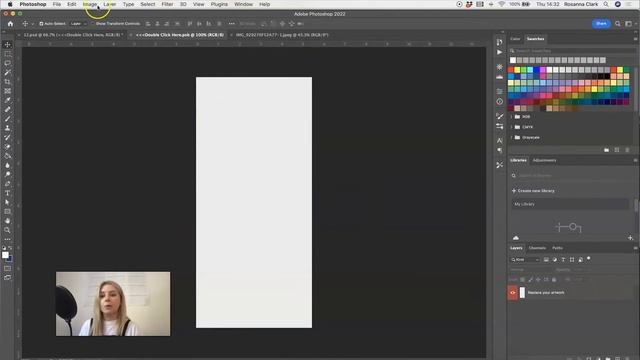Expand the Grayscale swatch folder
This screenshot has width=640, height=360.
click(x=511, y=138)
